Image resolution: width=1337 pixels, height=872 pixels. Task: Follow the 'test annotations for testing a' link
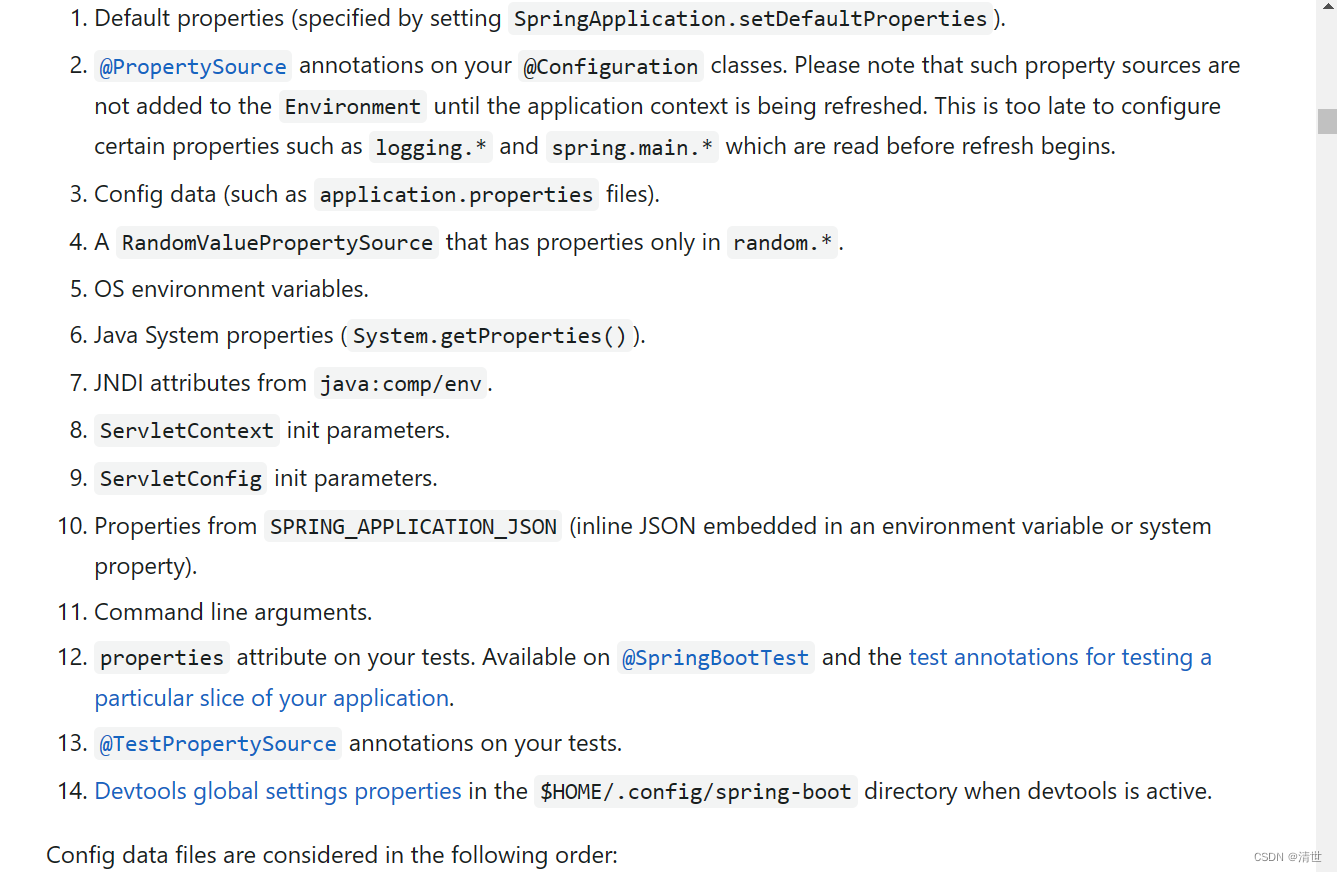tap(1060, 657)
